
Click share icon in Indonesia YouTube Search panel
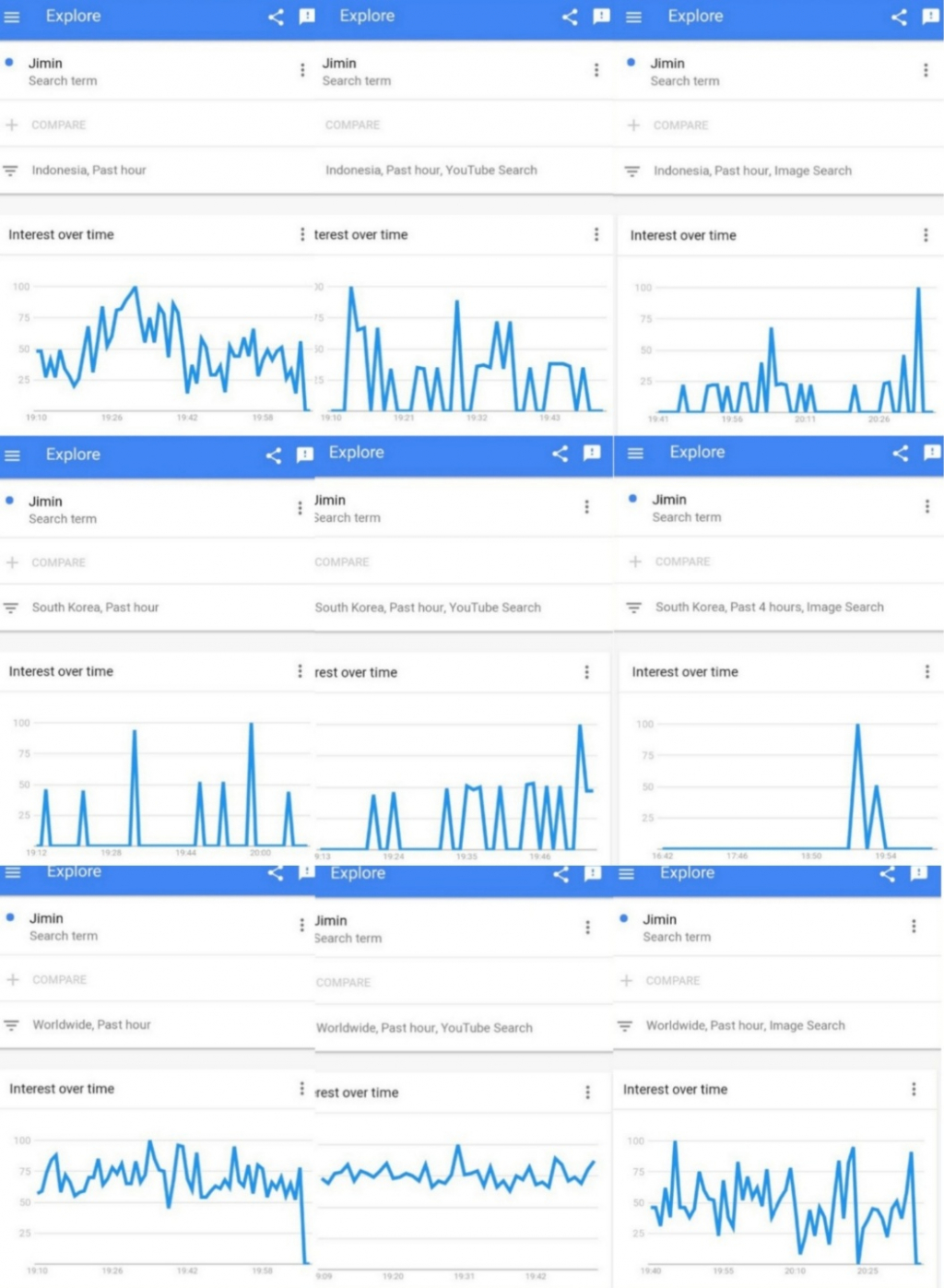pos(570,17)
